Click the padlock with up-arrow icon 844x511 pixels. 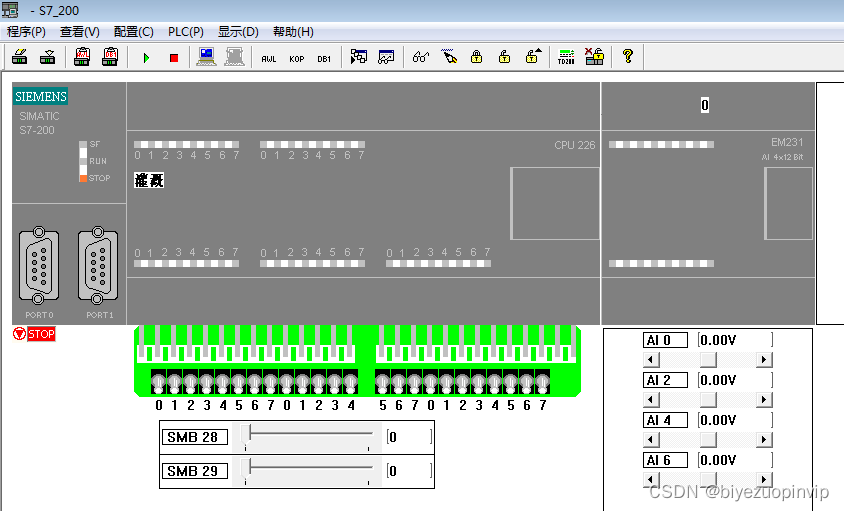[533, 57]
